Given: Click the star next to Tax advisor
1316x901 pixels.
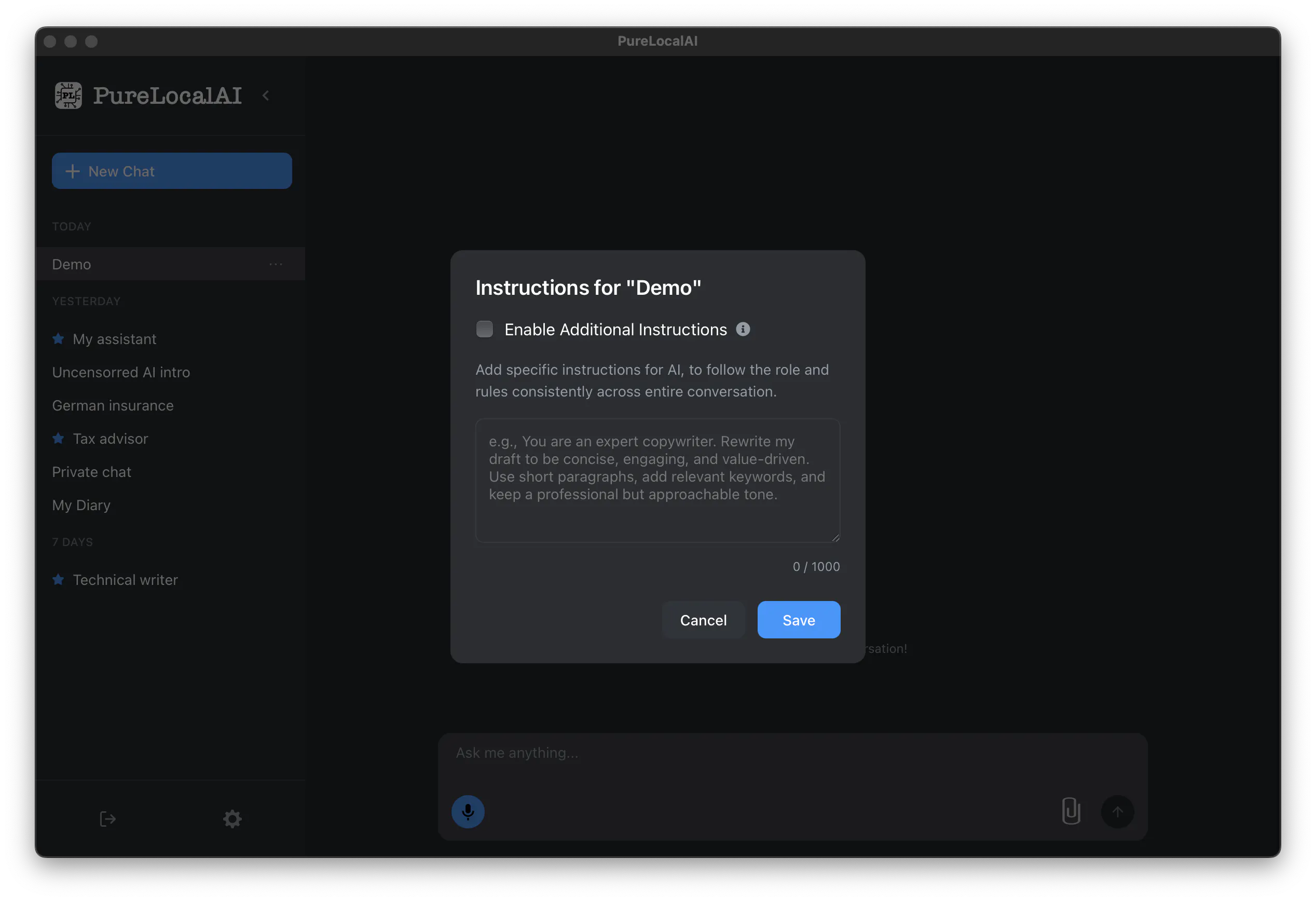Looking at the screenshot, I should pos(58,439).
